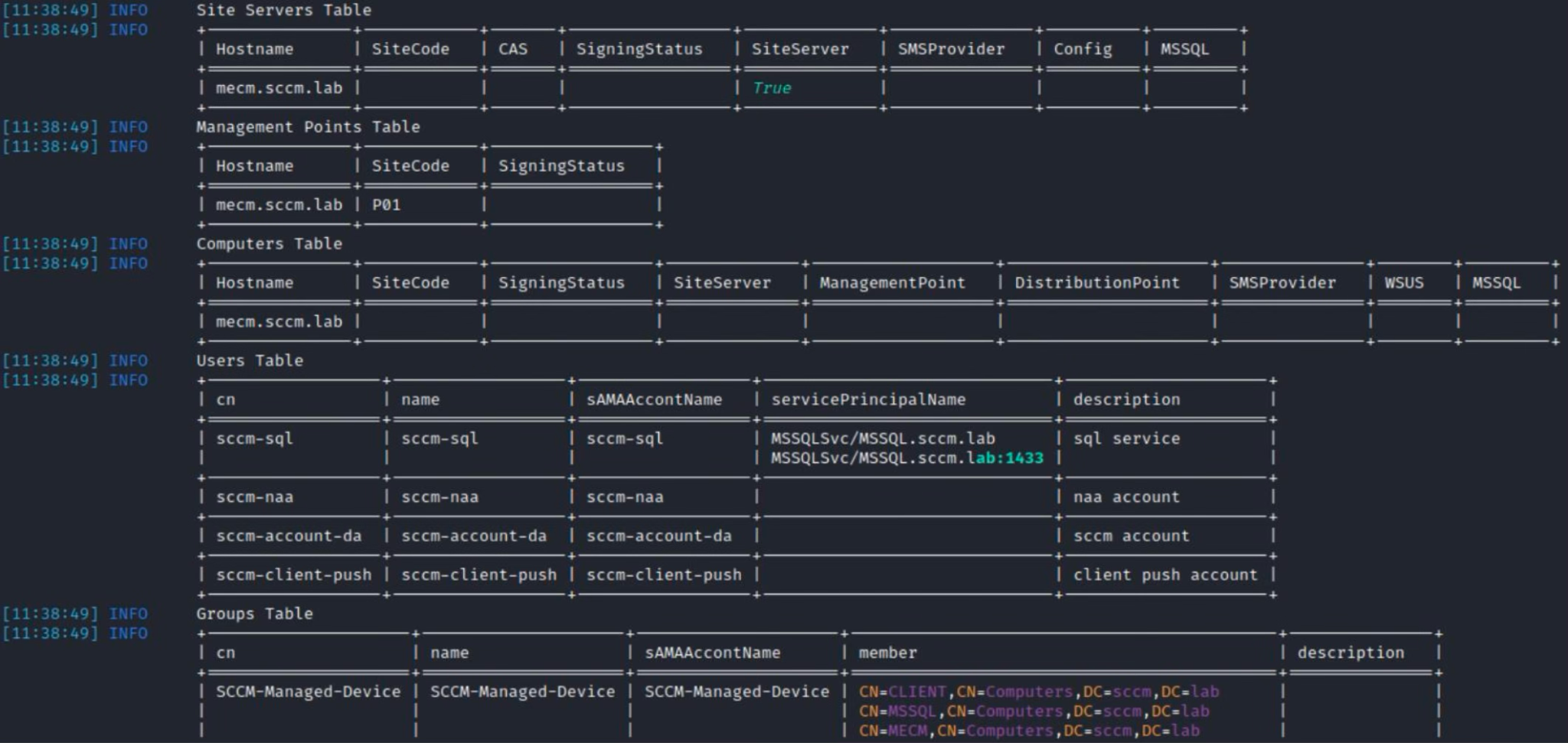Click the 'member' column header
Image resolution: width=1568 pixels, height=743 pixels.
(887, 653)
